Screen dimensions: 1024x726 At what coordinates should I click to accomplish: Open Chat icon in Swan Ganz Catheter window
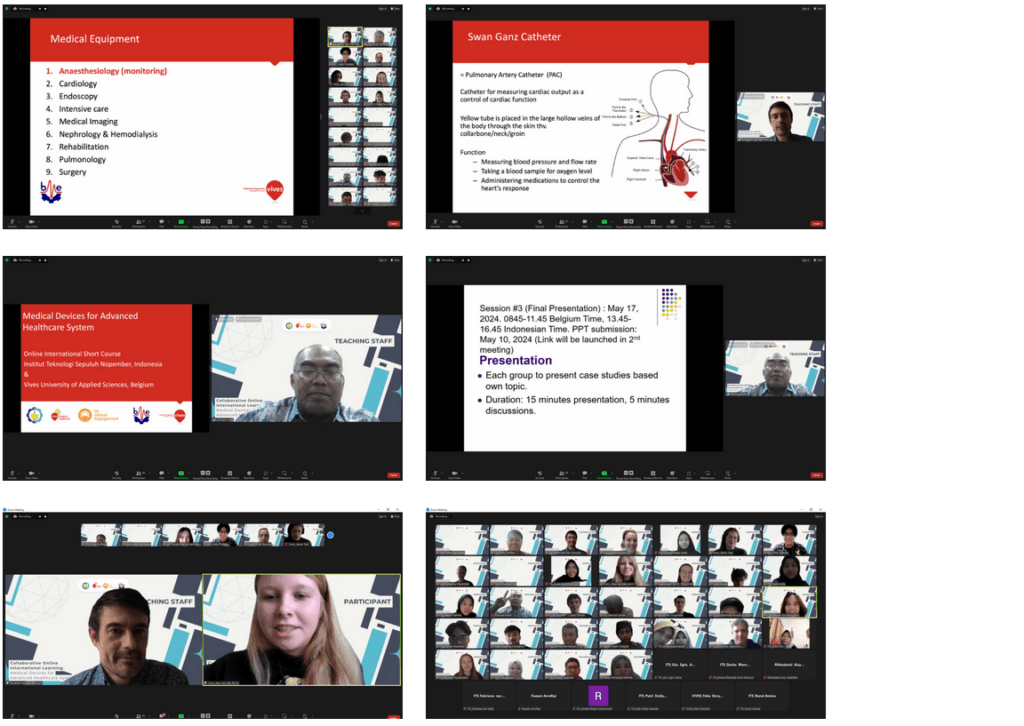pos(585,223)
